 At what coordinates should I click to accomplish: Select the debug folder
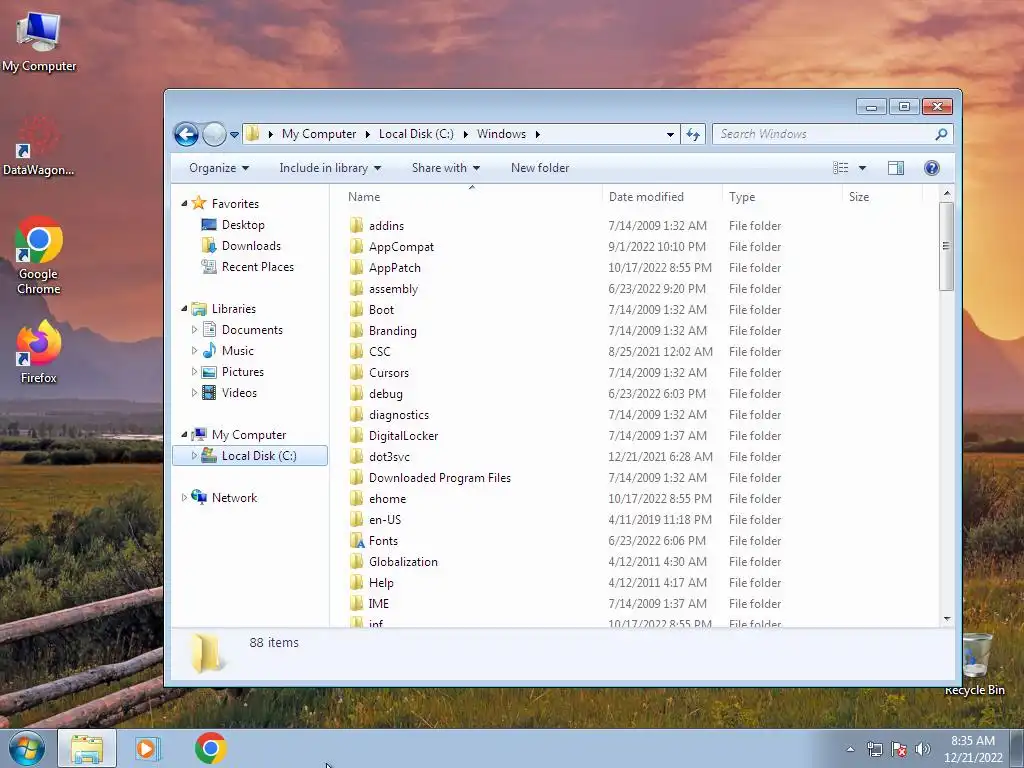pyautogui.click(x=385, y=394)
